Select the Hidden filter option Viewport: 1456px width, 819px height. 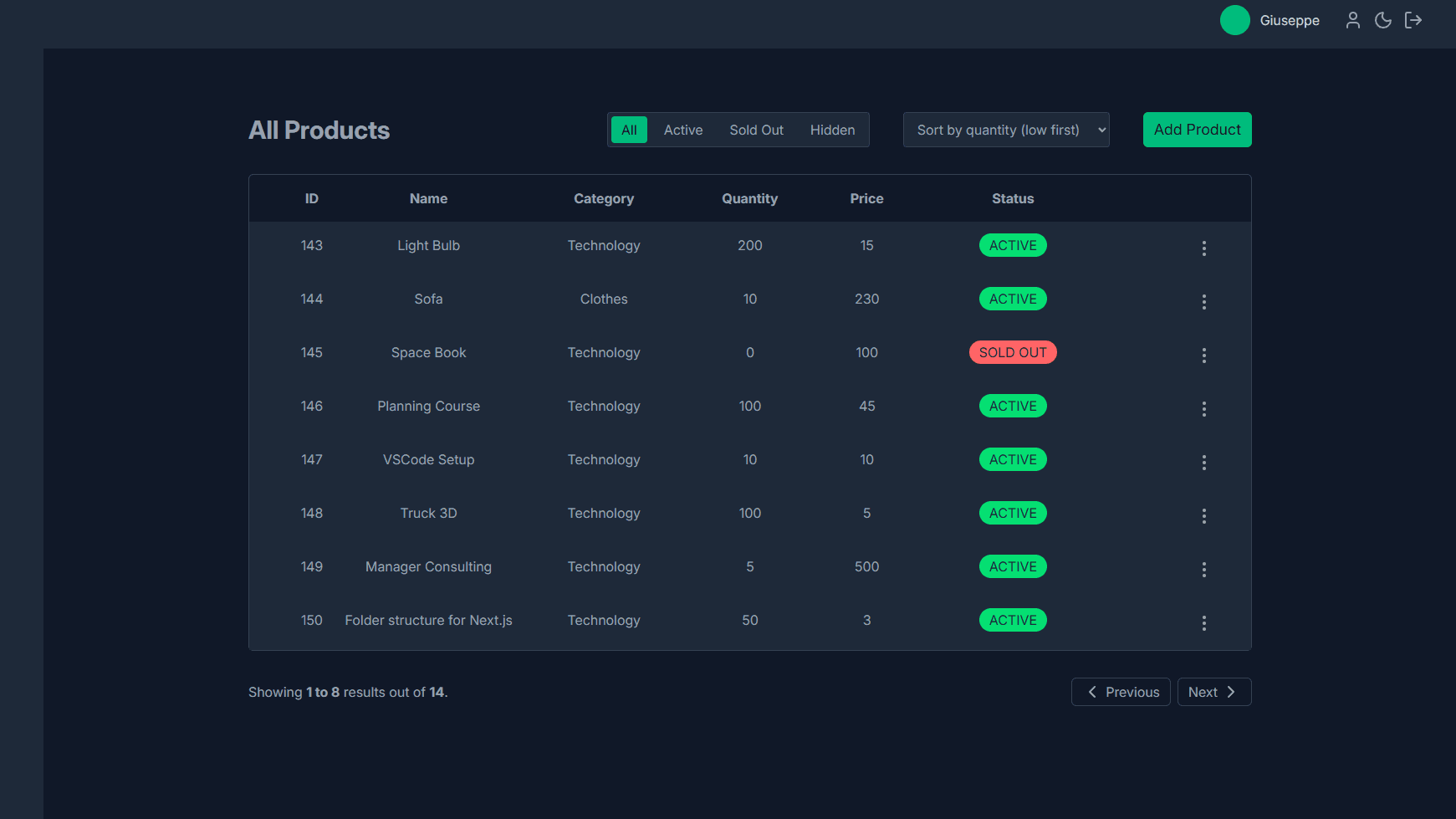click(x=832, y=130)
